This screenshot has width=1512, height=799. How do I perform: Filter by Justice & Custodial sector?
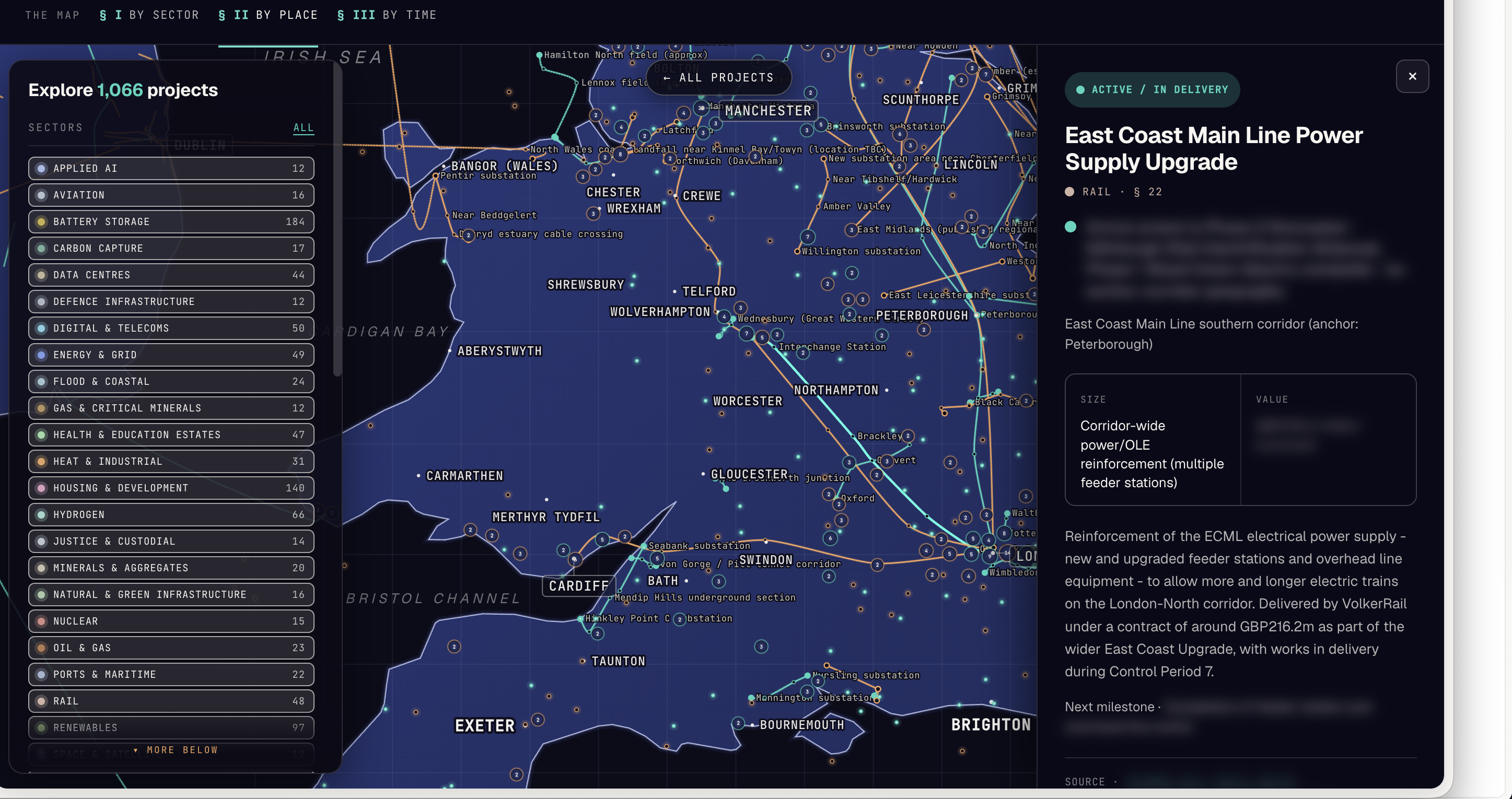click(171, 542)
